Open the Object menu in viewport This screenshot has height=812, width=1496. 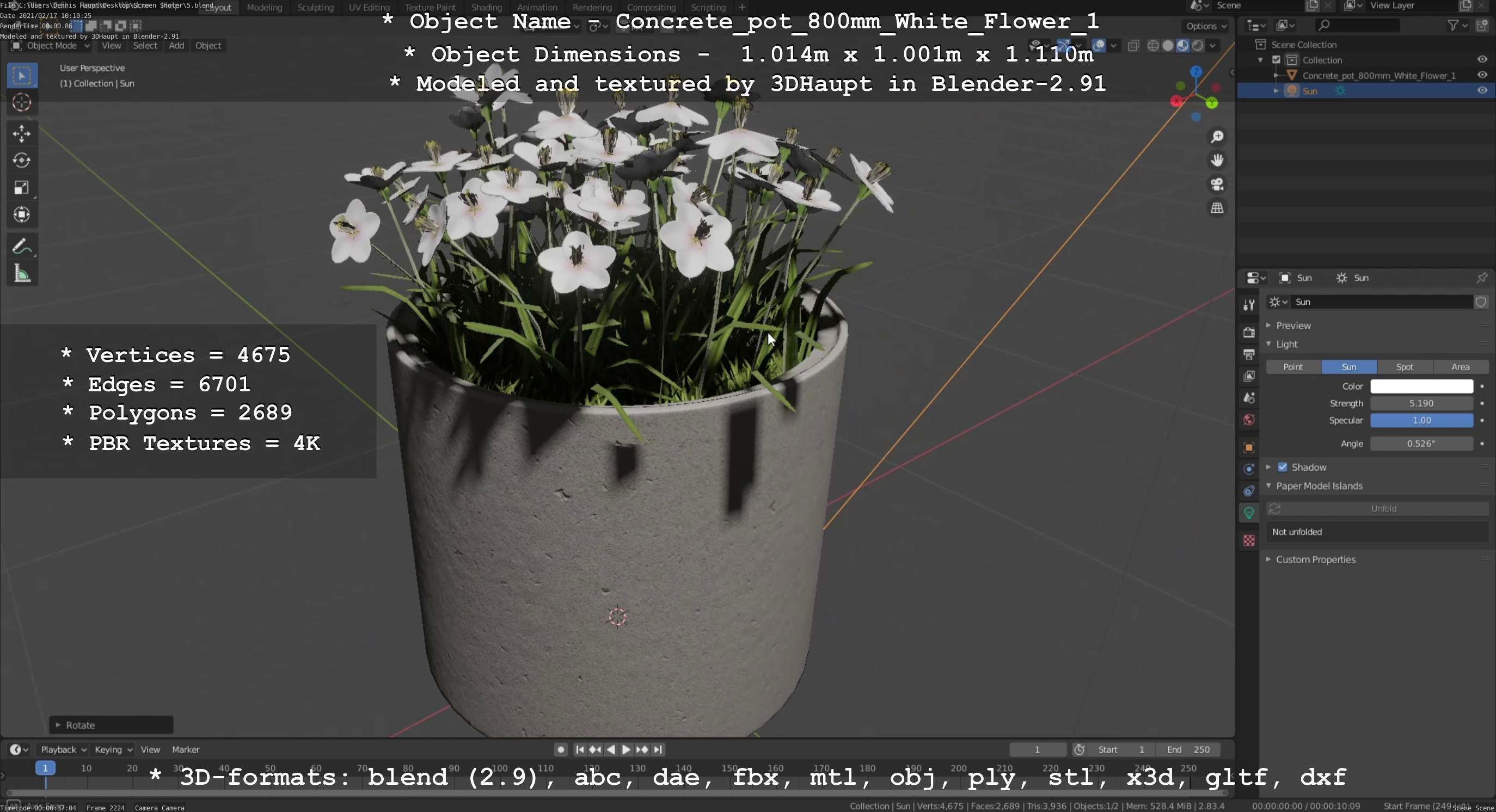(x=208, y=46)
